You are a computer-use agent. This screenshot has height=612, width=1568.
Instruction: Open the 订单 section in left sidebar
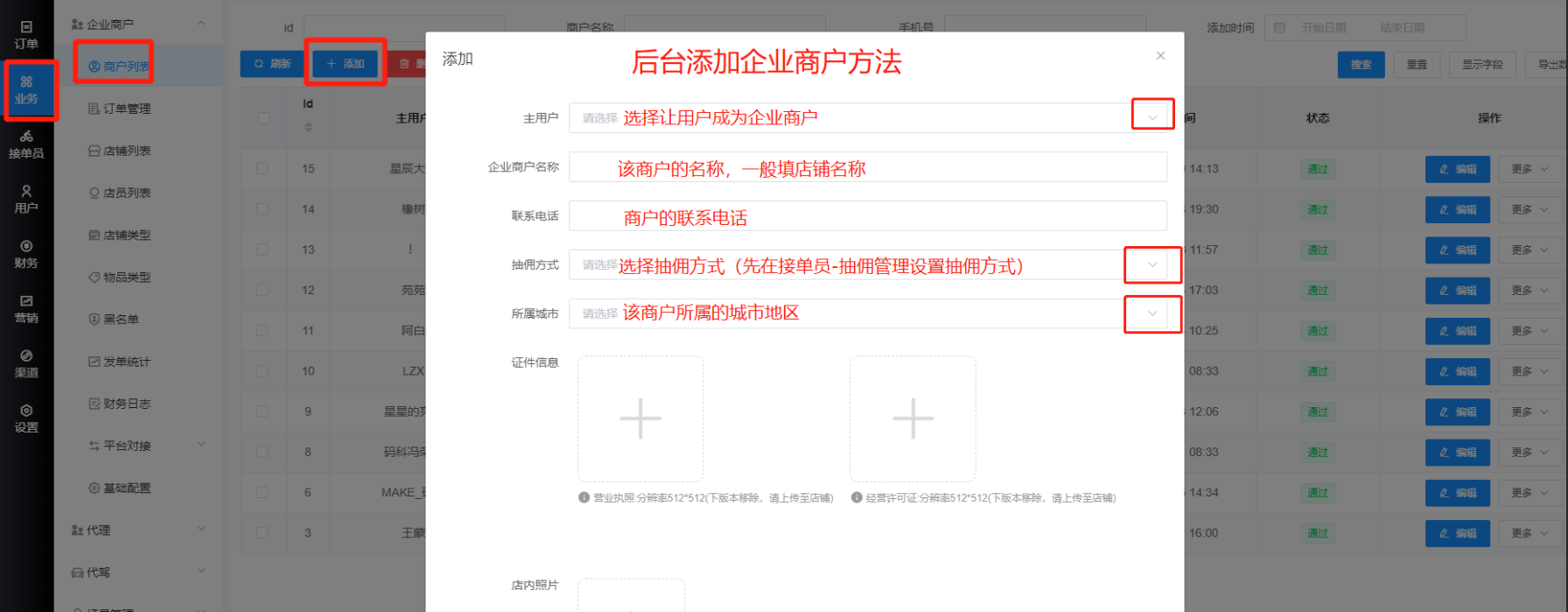pyautogui.click(x=26, y=35)
